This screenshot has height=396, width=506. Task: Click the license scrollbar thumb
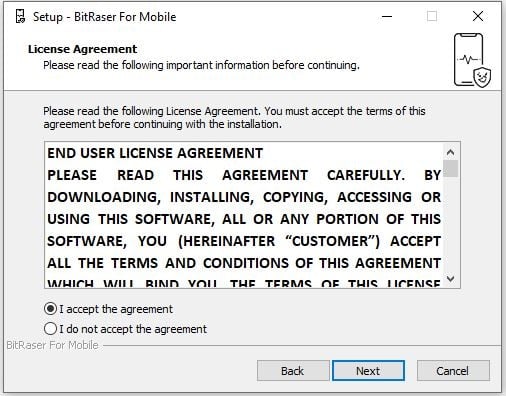pyautogui.click(x=450, y=168)
